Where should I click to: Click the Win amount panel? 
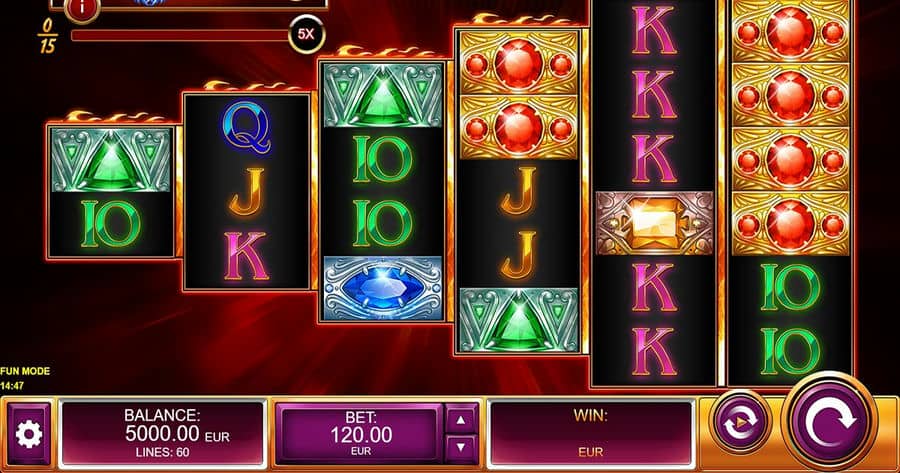591,433
